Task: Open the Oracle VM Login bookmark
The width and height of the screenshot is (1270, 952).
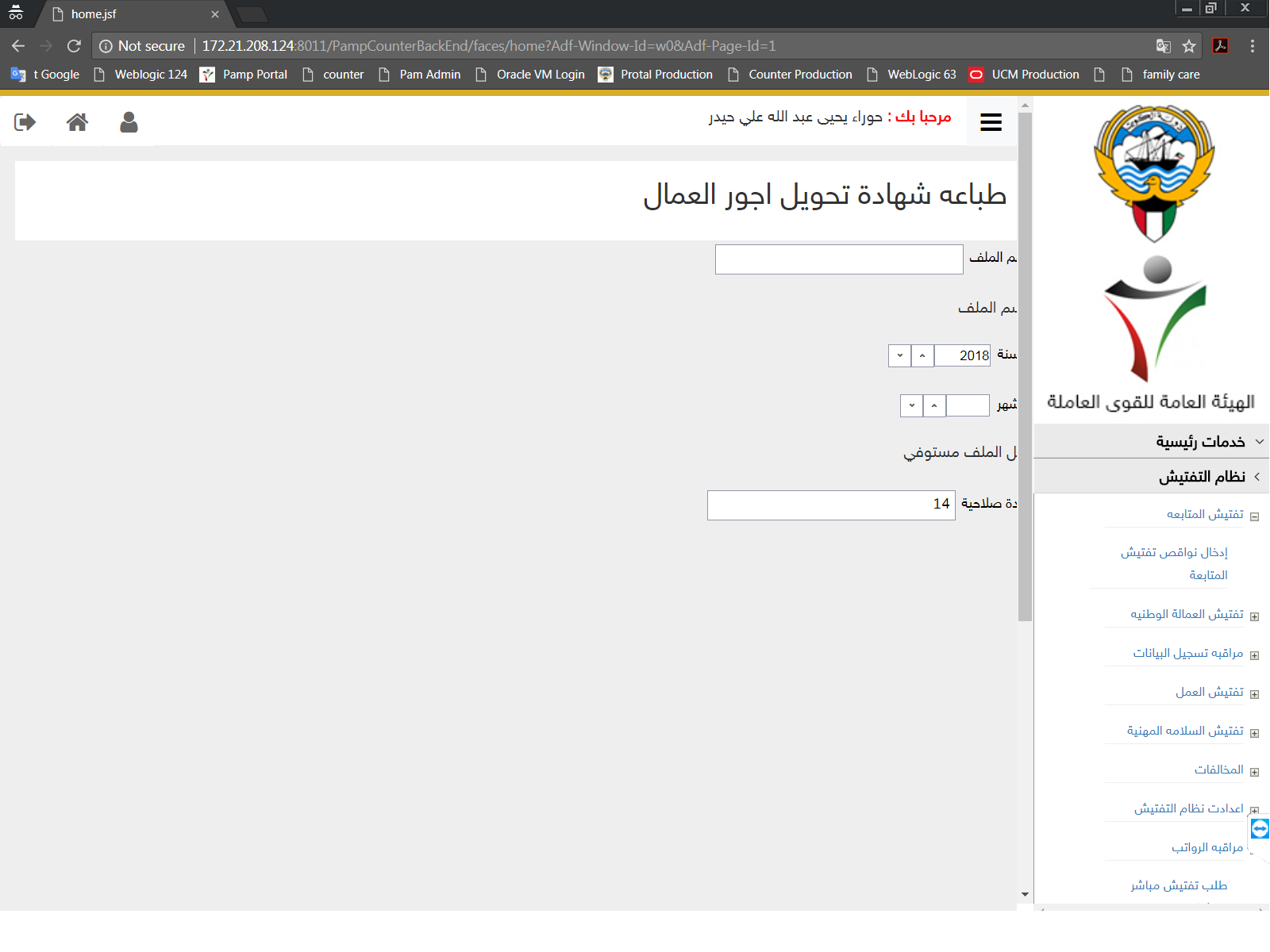Action: pyautogui.click(x=530, y=75)
